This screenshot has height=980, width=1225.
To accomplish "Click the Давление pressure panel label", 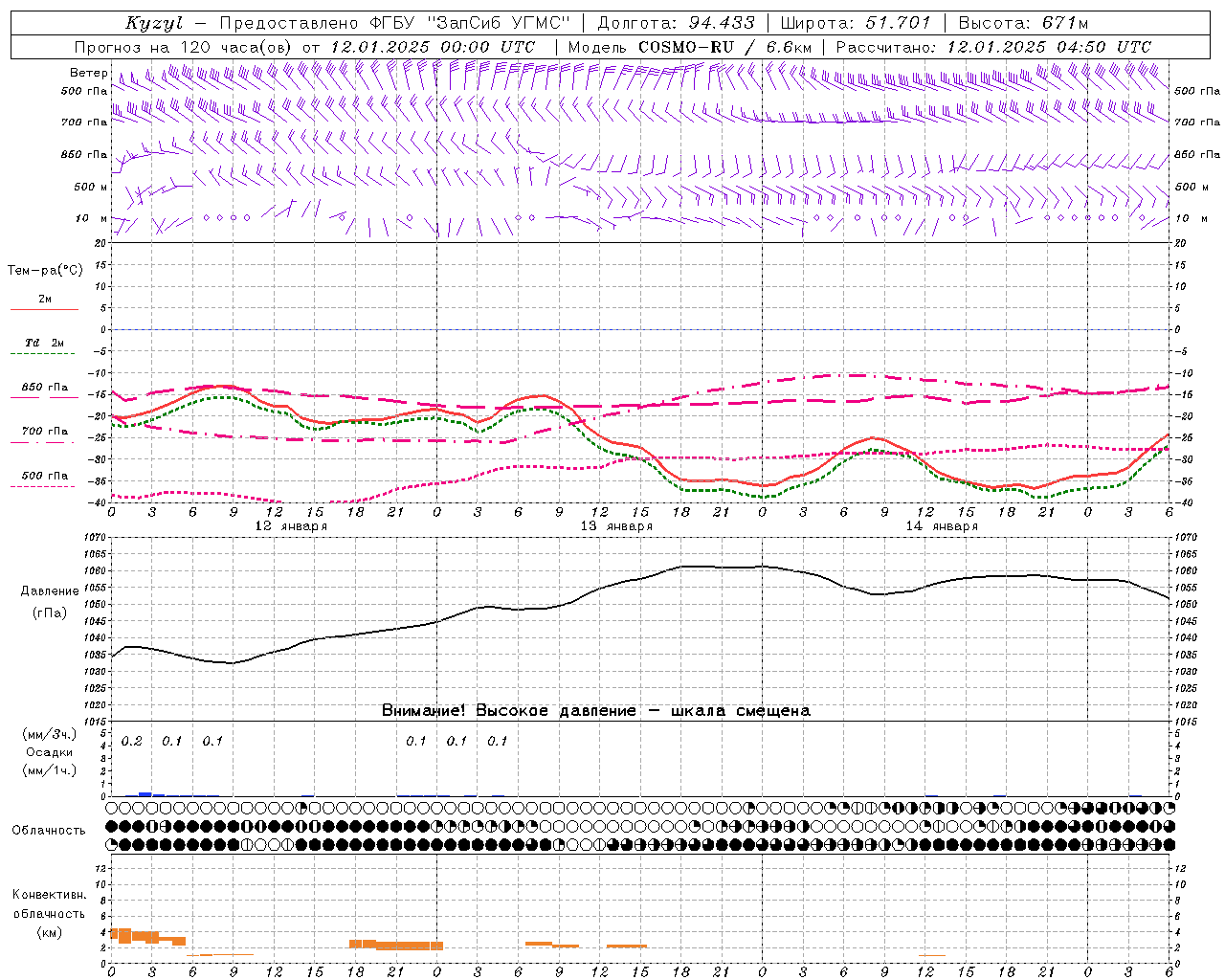I will tap(50, 591).
